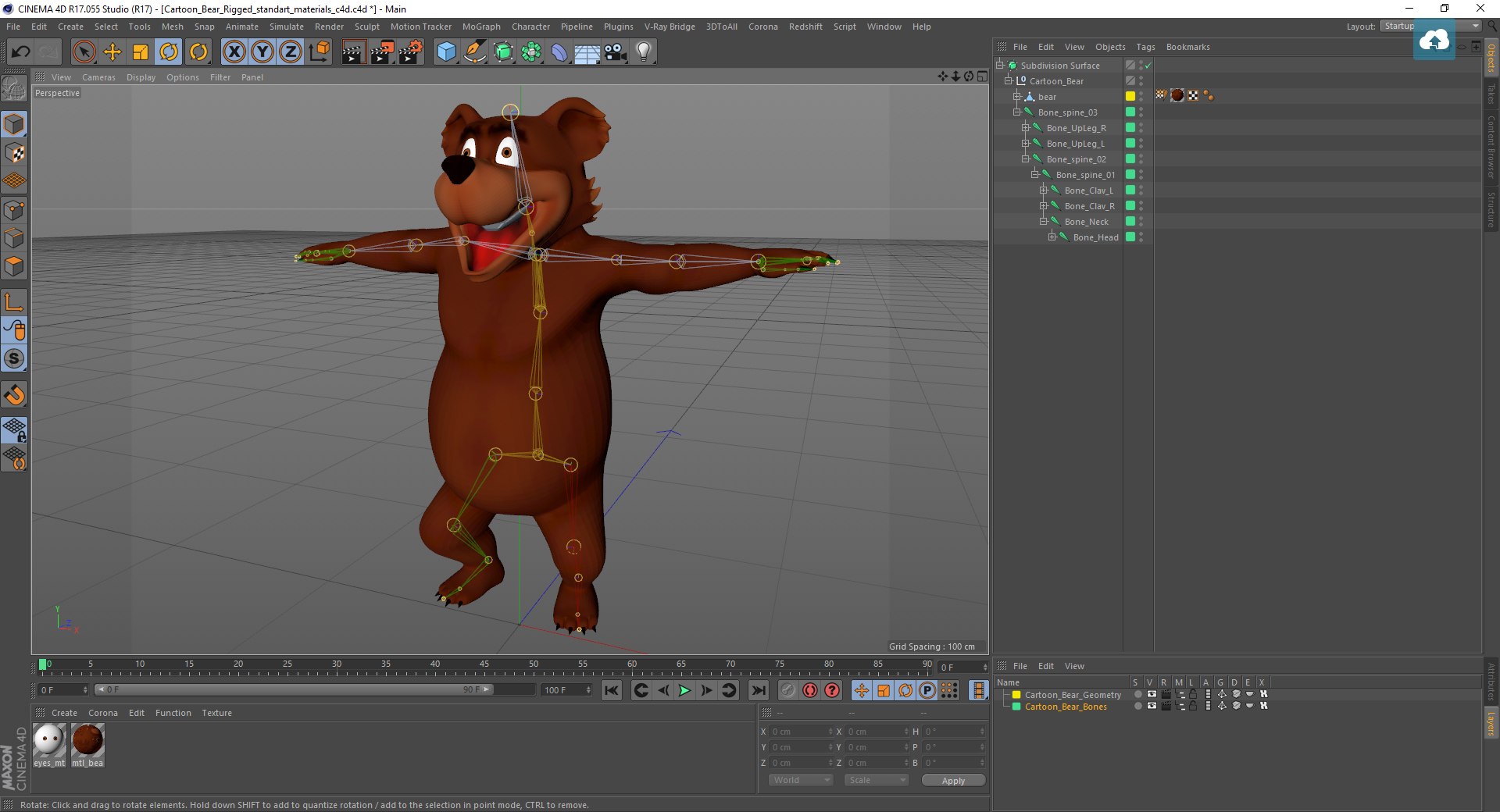This screenshot has width=1500, height=812.
Task: Click the X position input field
Action: coord(802,732)
